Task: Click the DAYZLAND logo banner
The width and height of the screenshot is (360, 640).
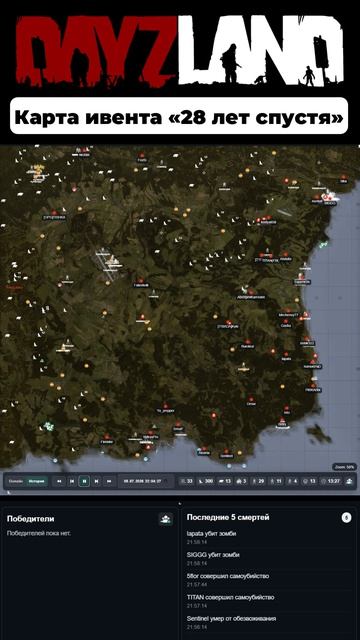Action: point(180,51)
